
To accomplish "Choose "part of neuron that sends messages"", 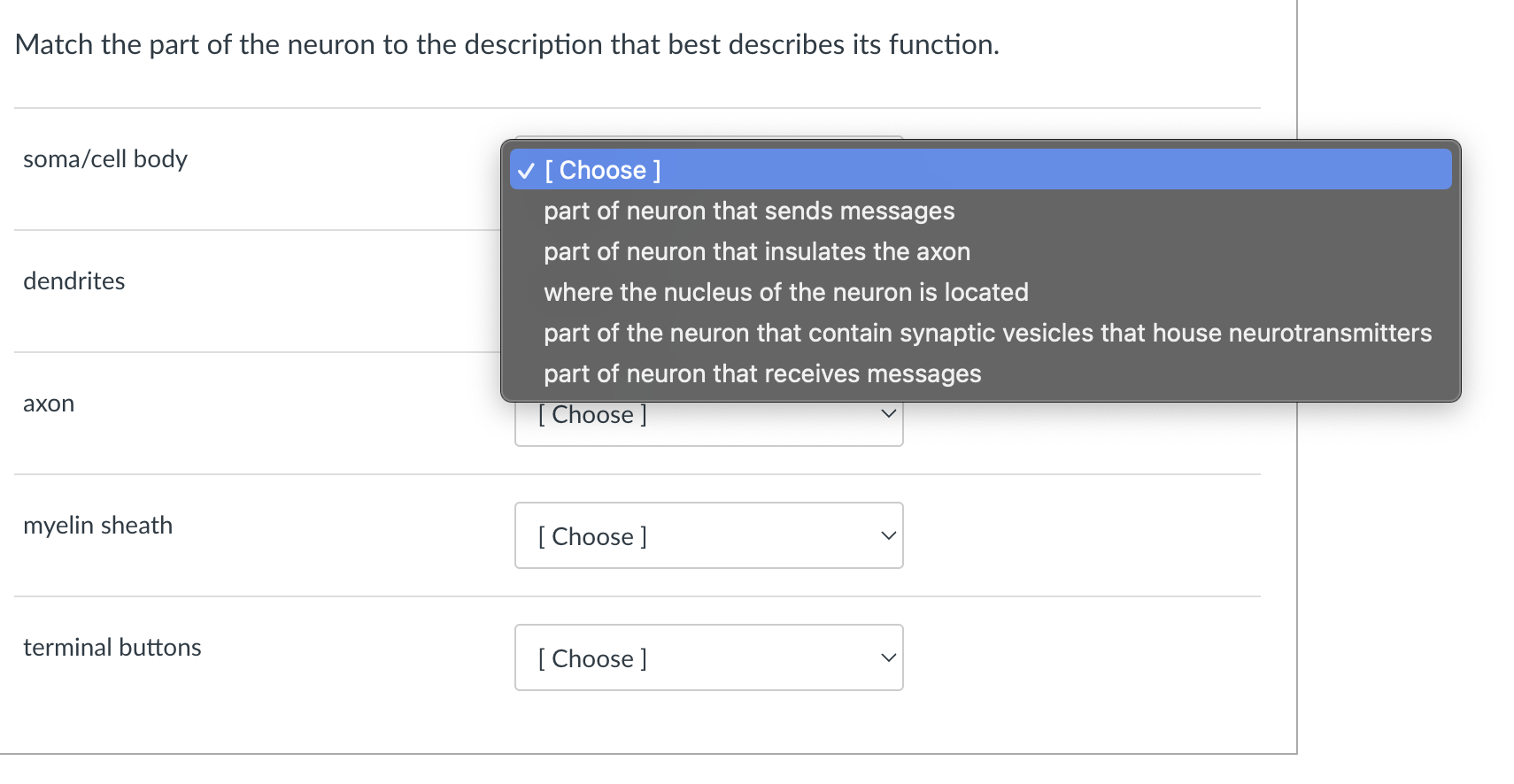I will (749, 211).
